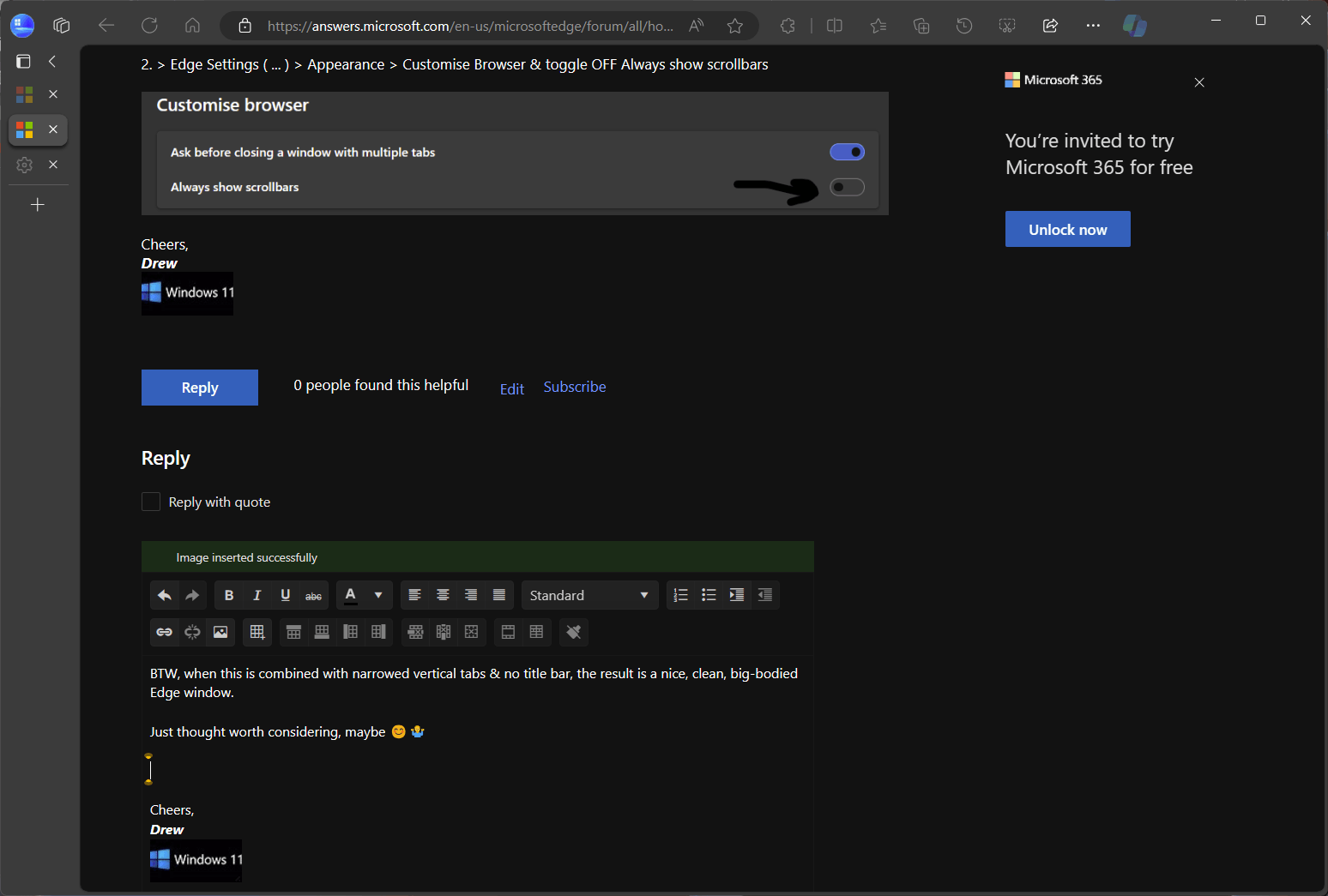Image resolution: width=1328 pixels, height=896 pixels.
Task: Clear formatting eraser icon
Action: (x=574, y=632)
